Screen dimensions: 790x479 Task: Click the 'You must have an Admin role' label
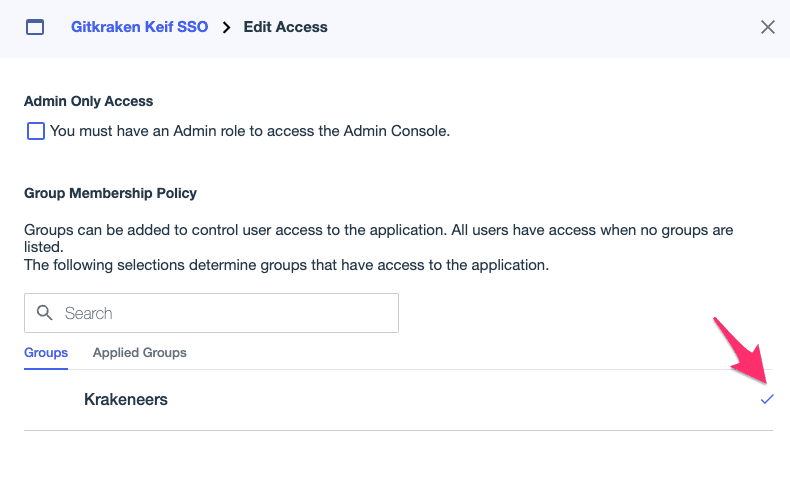coord(250,131)
